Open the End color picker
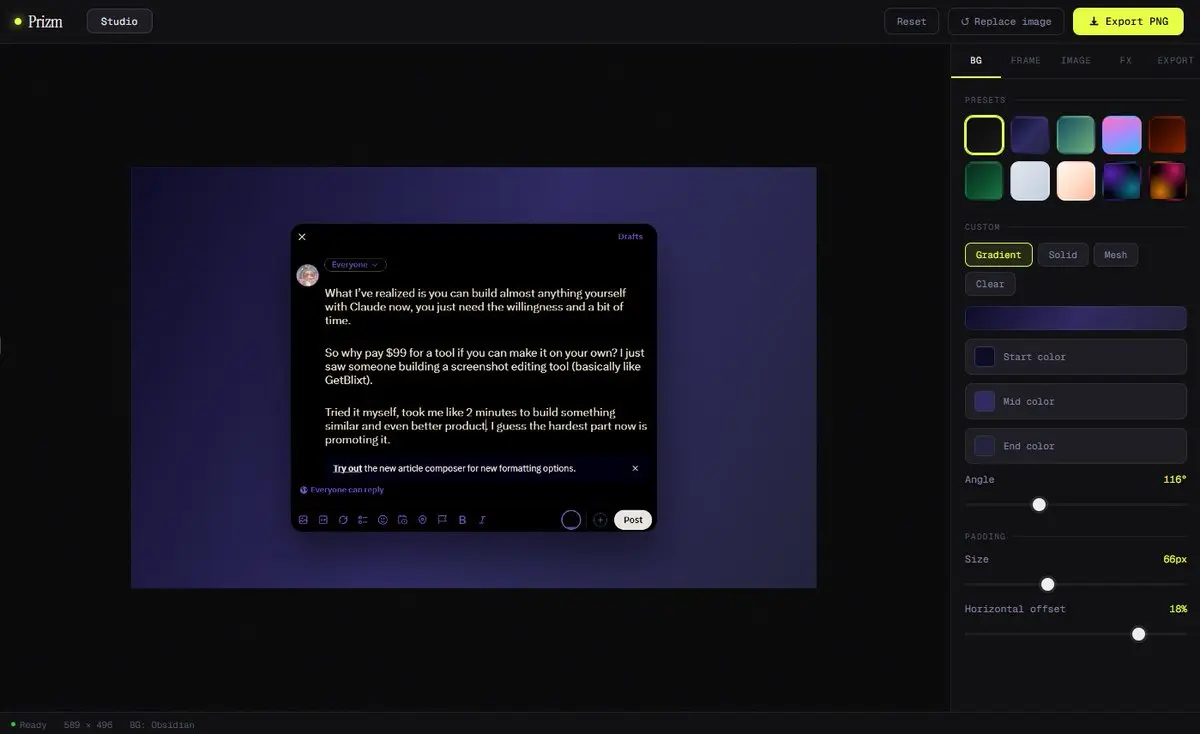The height and width of the screenshot is (734, 1200). pyautogui.click(x=1076, y=446)
